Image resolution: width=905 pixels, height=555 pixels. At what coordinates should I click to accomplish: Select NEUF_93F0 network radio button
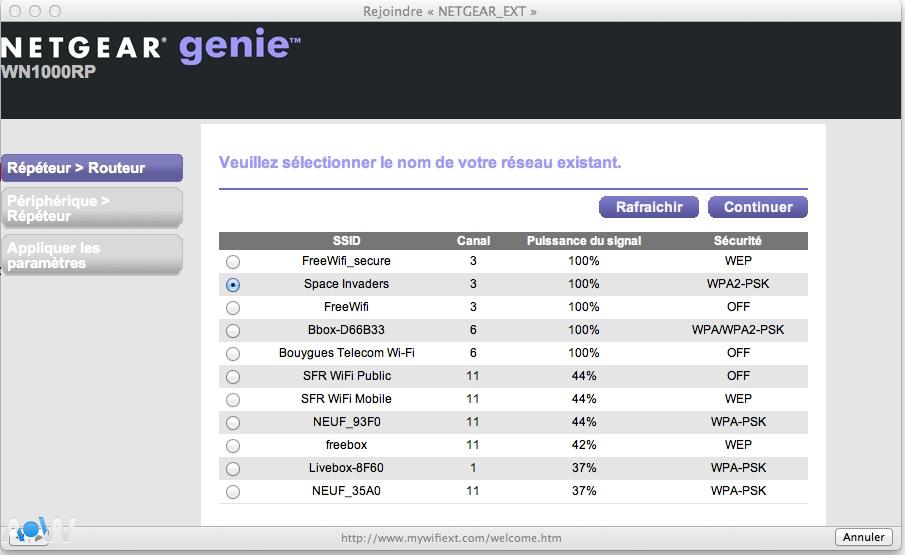point(233,423)
